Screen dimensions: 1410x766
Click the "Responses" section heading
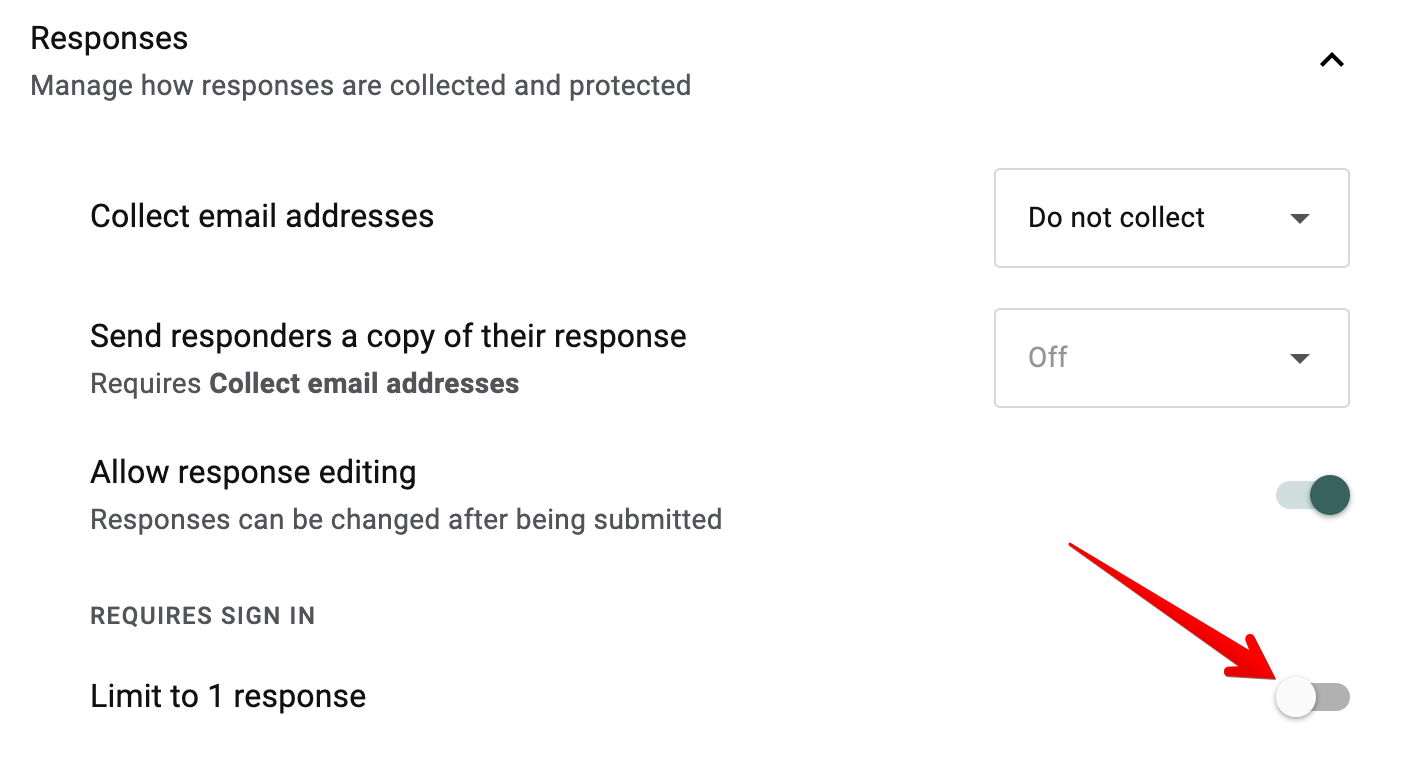click(108, 38)
